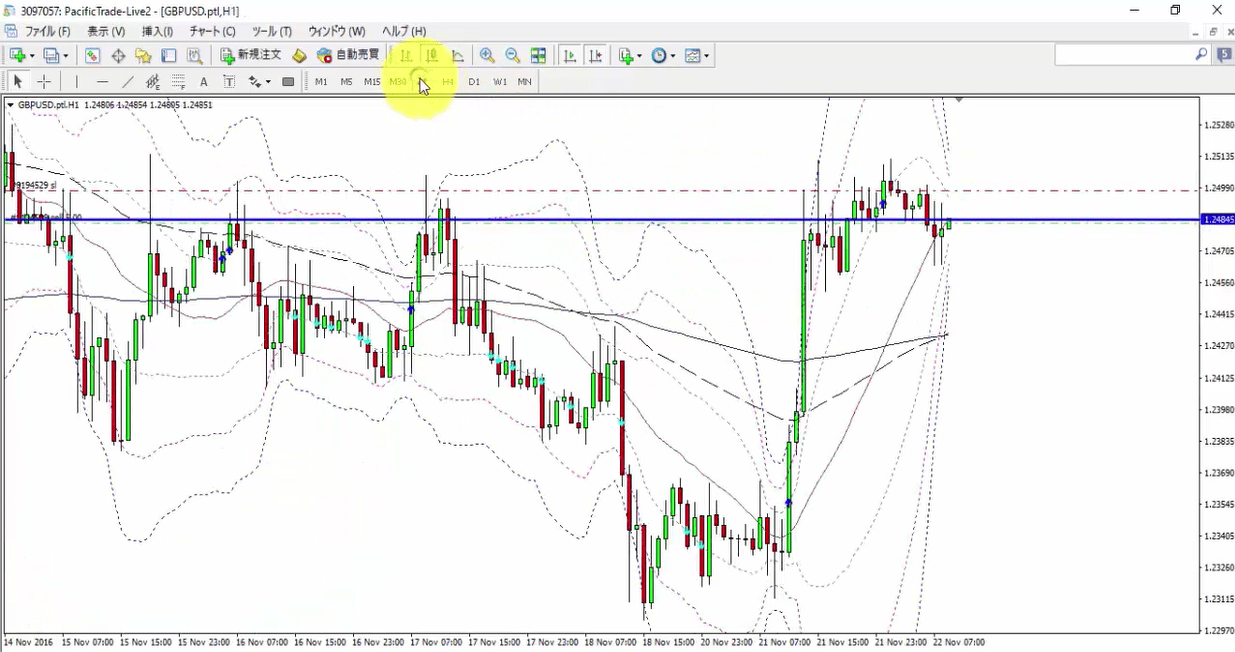Image resolution: width=1235 pixels, height=652 pixels.
Task: Open the ツール (T) menu
Action: point(272,31)
